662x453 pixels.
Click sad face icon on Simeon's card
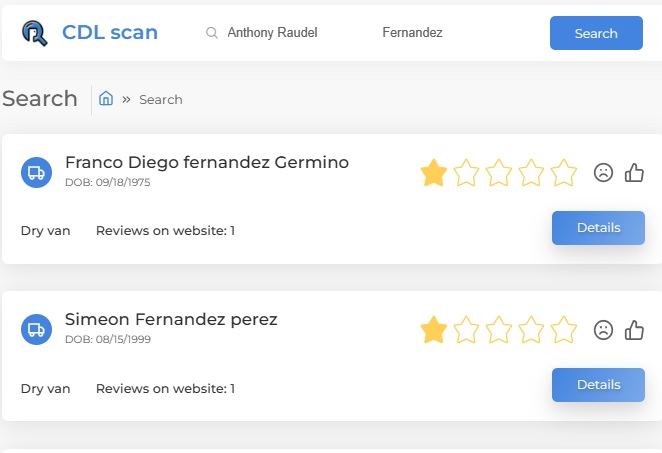tap(603, 330)
